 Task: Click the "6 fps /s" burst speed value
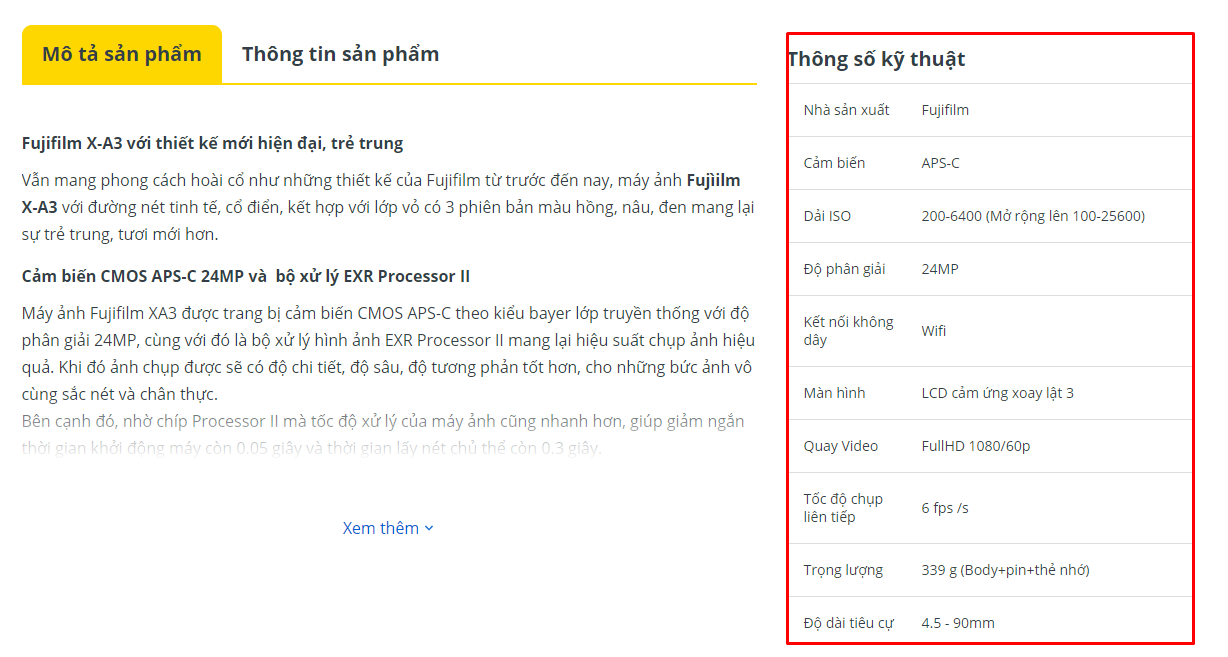(945, 508)
